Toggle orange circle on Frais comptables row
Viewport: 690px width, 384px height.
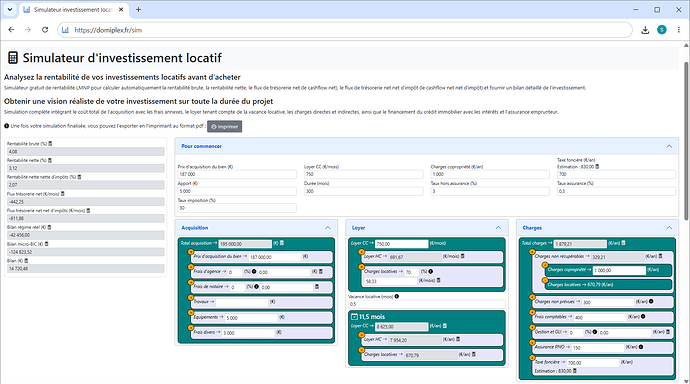532,313
